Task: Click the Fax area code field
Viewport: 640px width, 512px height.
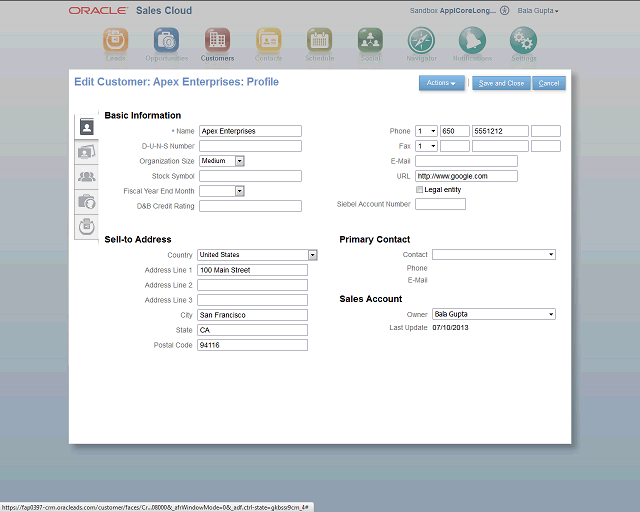Action: click(455, 146)
